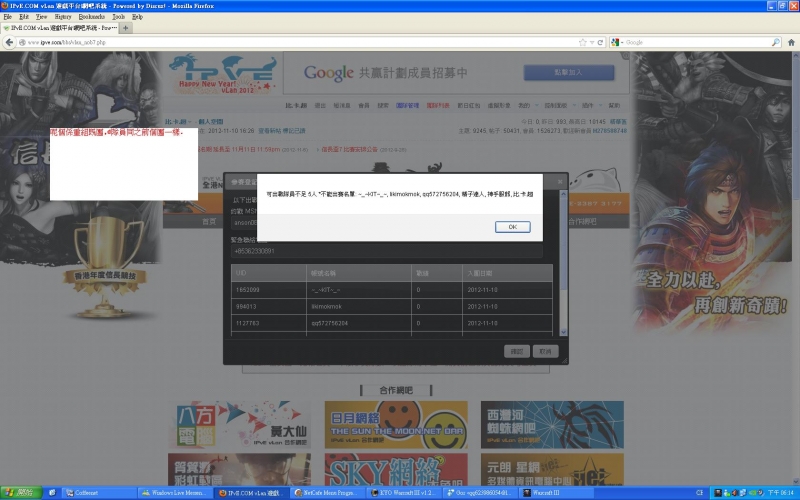Focus the Google search box
The width and height of the screenshot is (800, 500).
(x=697, y=42)
